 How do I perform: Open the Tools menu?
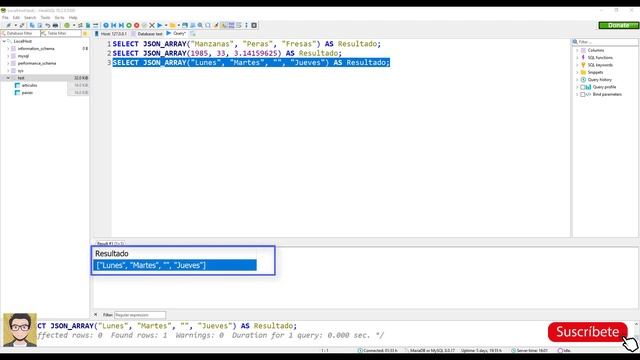tap(45, 18)
